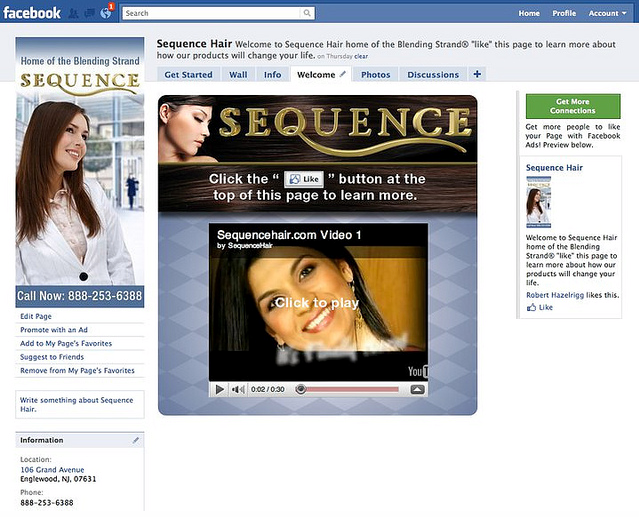Click Robert Hazelrigg's name link
Viewport: 639px width, 517px height.
click(x=555, y=295)
